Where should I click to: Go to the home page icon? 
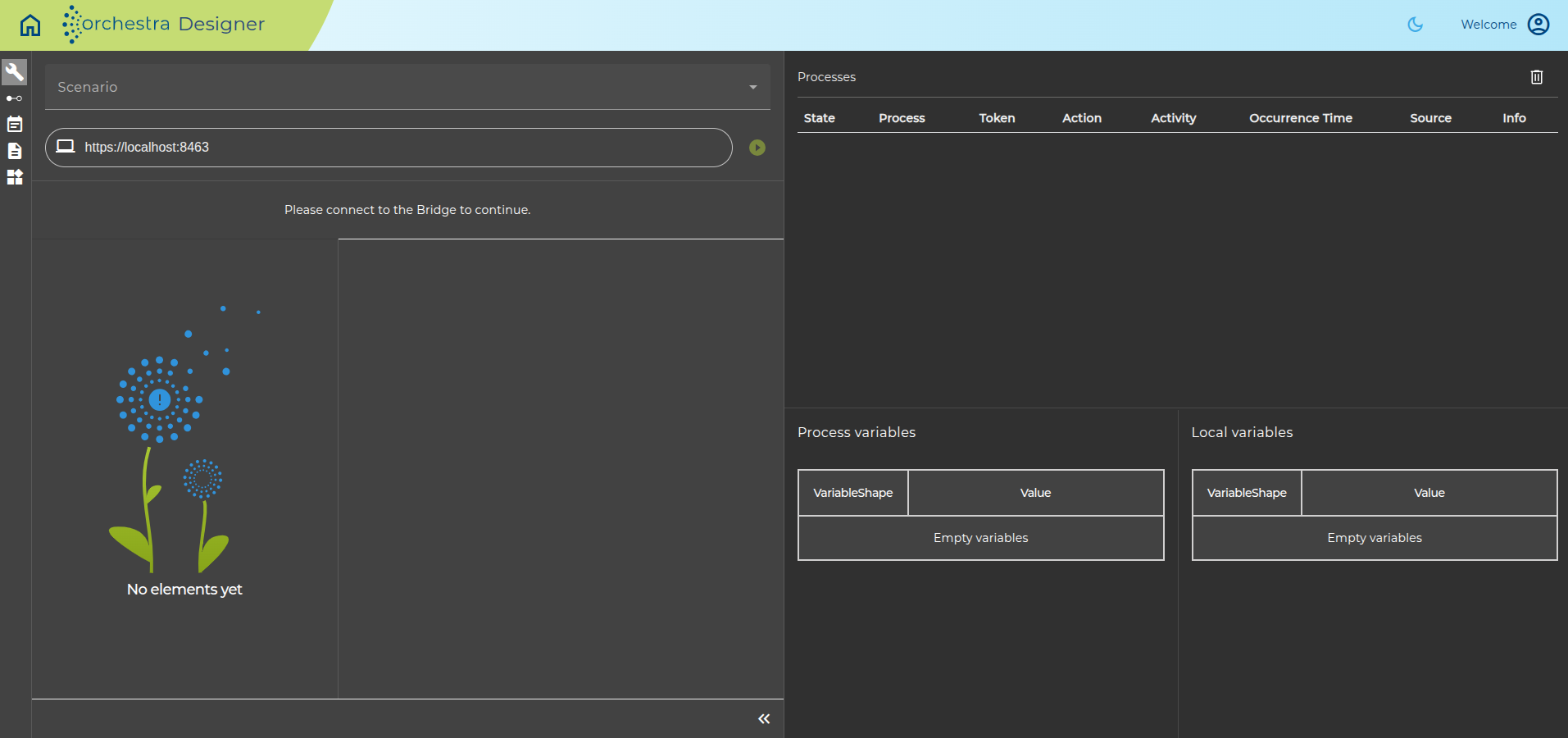[30, 25]
